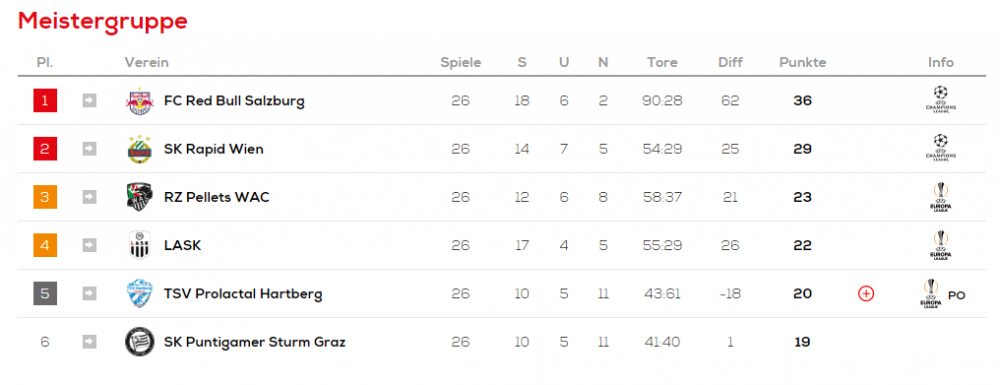Image resolution: width=1000 pixels, height=385 pixels.
Task: Expand red plus info for Hartberg
Action: pos(866,294)
